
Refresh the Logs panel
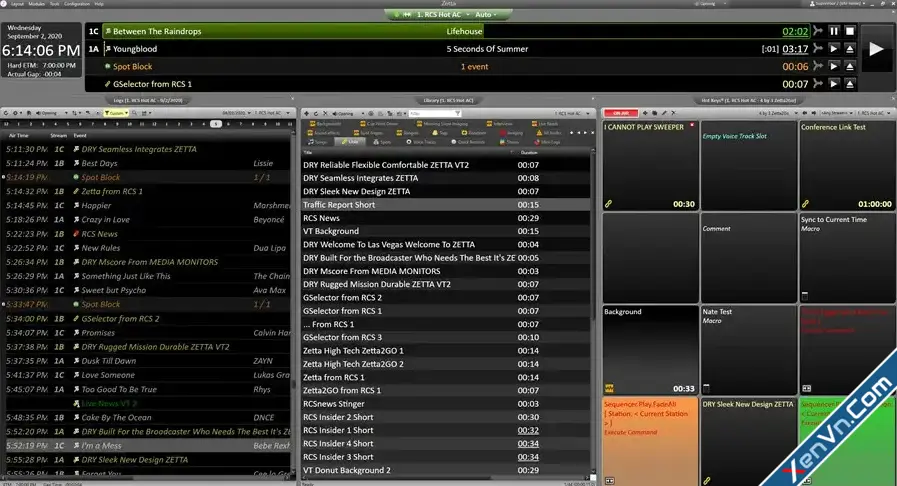click(6, 113)
